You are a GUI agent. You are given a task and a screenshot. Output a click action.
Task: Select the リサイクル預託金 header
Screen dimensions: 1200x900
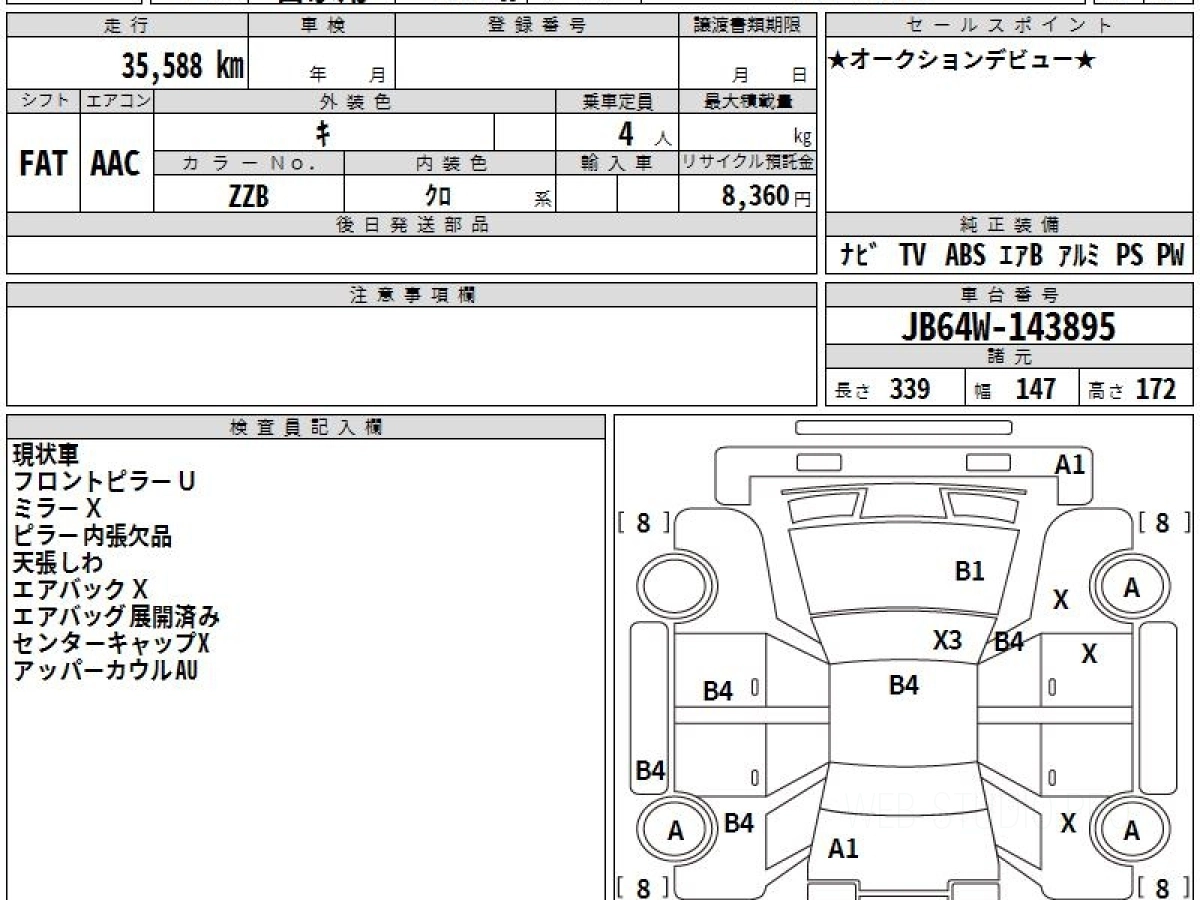point(748,163)
